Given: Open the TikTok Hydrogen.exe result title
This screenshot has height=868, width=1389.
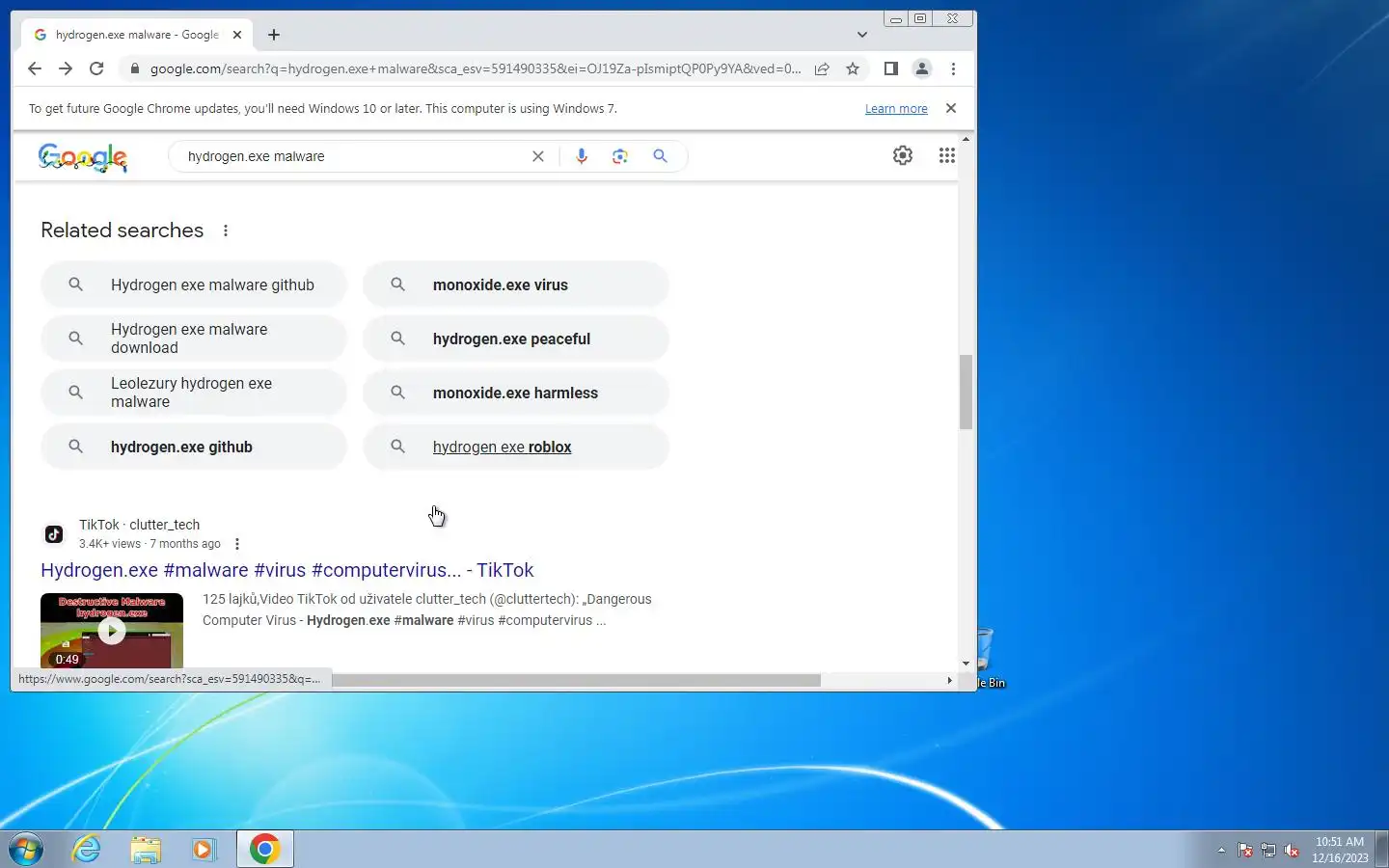Looking at the screenshot, I should pos(287,570).
